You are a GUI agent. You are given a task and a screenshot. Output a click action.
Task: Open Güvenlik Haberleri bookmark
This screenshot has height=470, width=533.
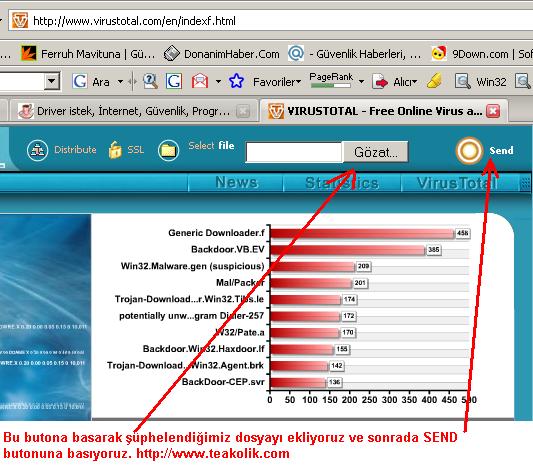coord(355,54)
